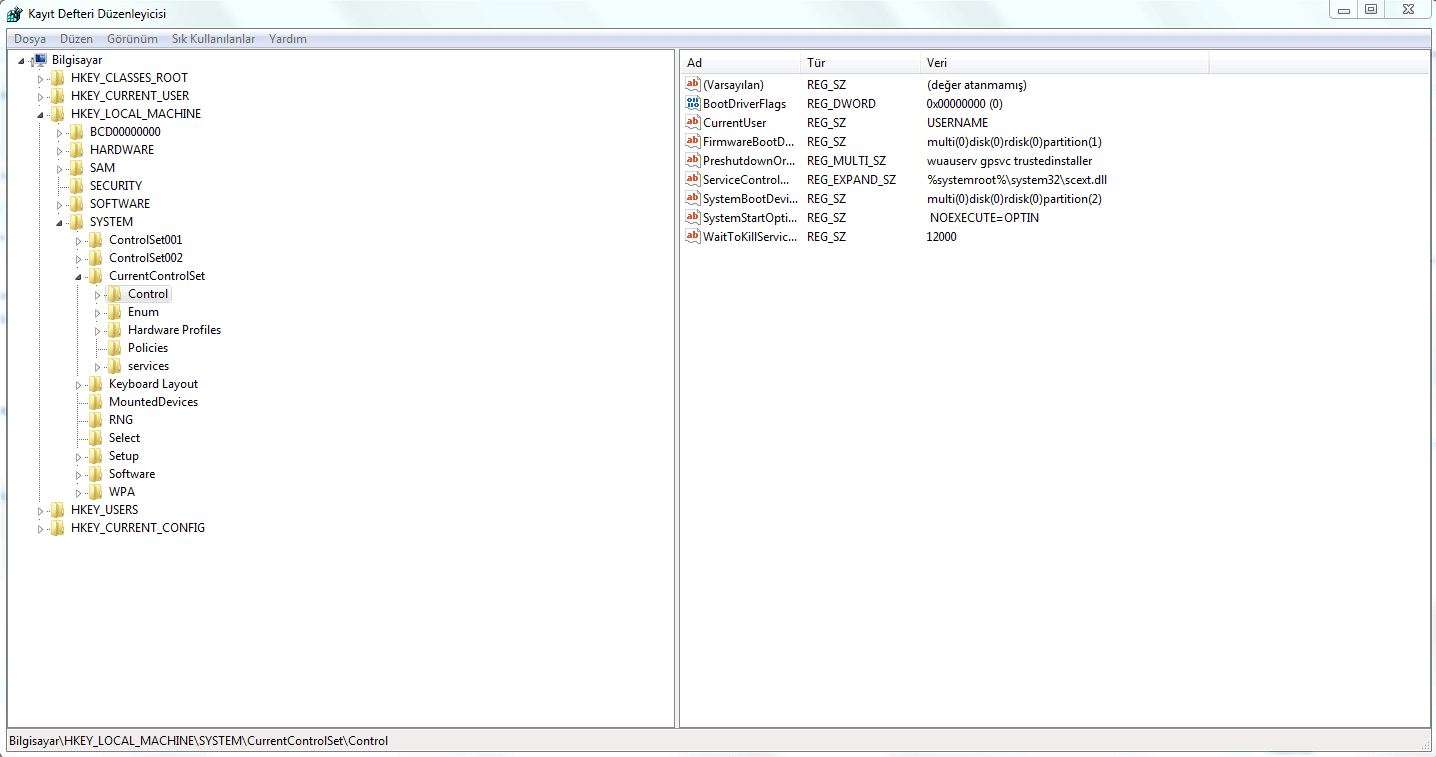Click the HKEY_USERS folder icon
The image size is (1436, 757).
click(x=58, y=510)
